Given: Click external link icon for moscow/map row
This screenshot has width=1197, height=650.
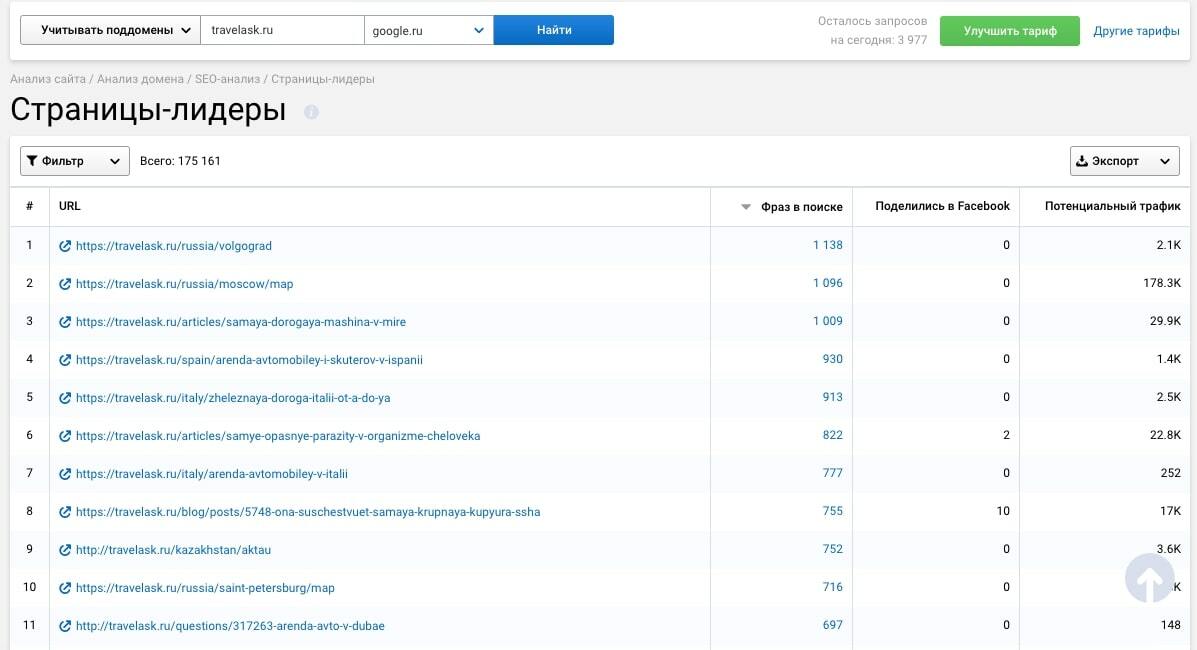Looking at the screenshot, I should 65,284.
